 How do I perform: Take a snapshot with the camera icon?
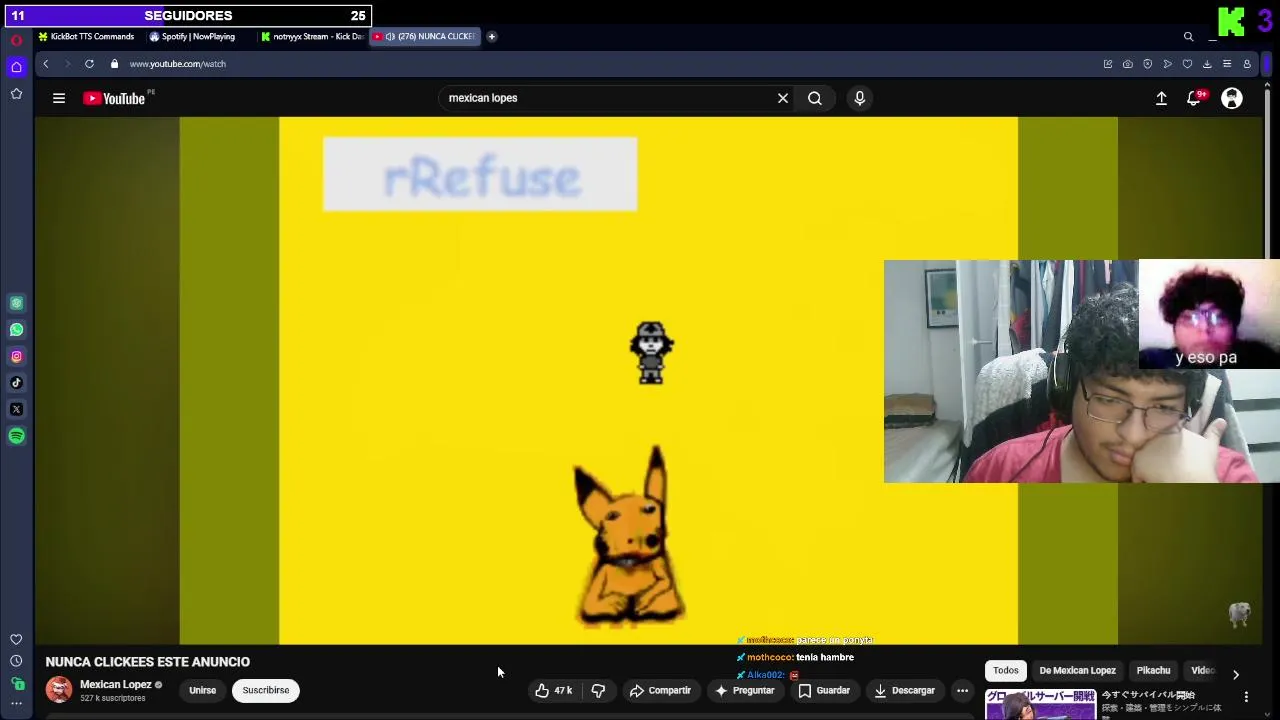(1127, 64)
